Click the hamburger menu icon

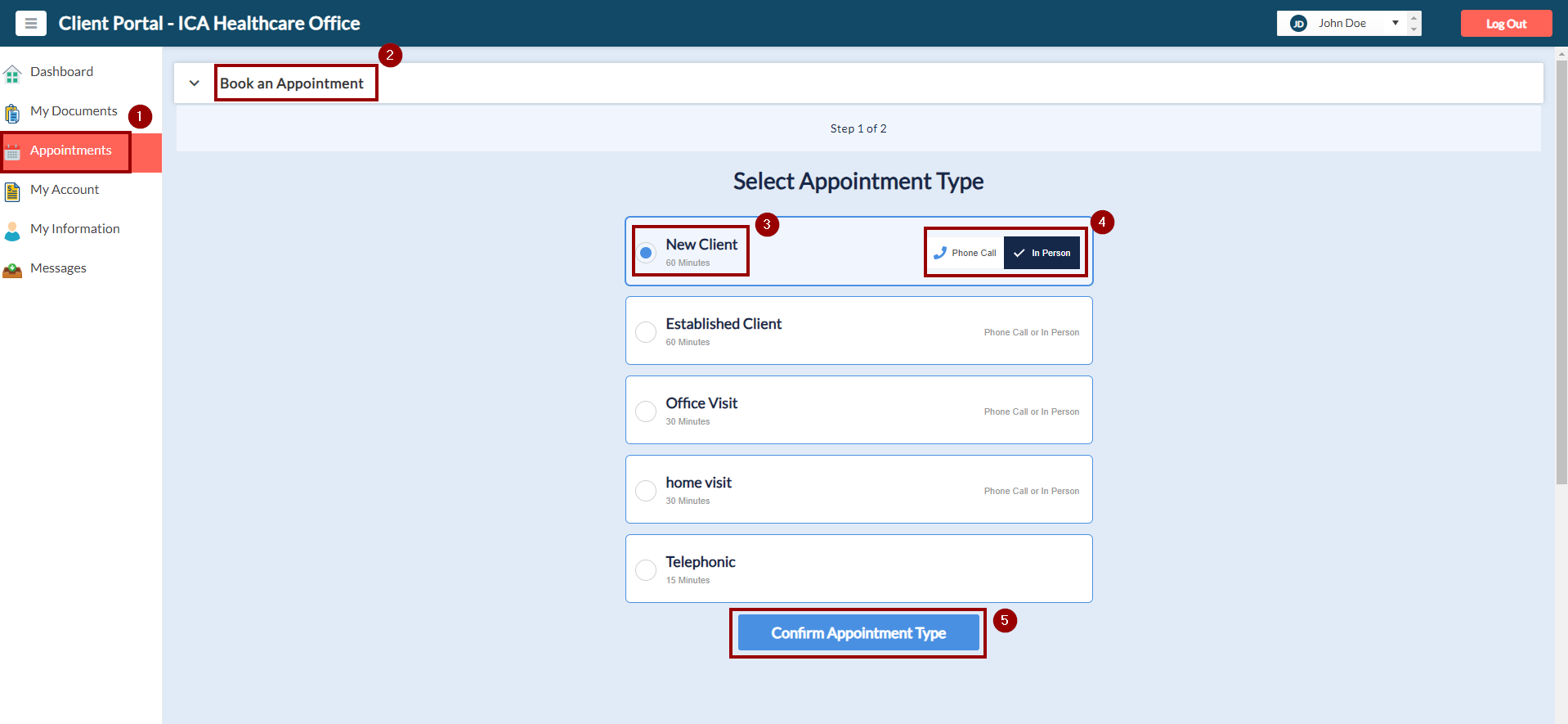point(31,24)
